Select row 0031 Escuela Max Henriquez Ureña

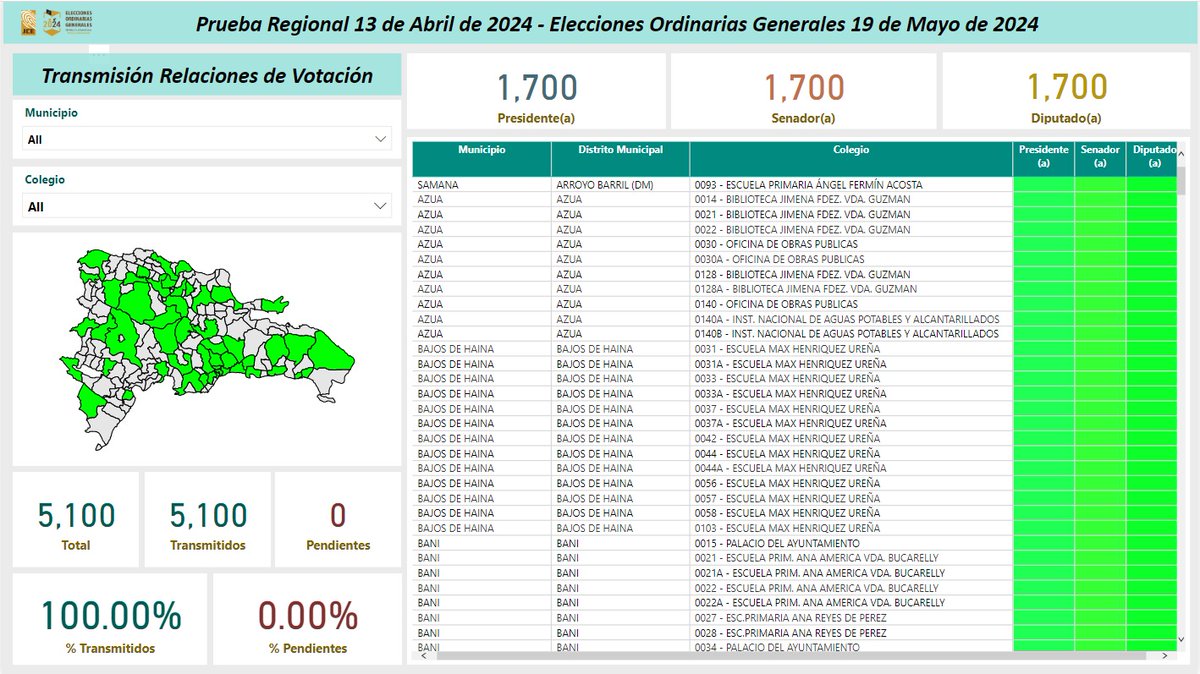click(795, 349)
